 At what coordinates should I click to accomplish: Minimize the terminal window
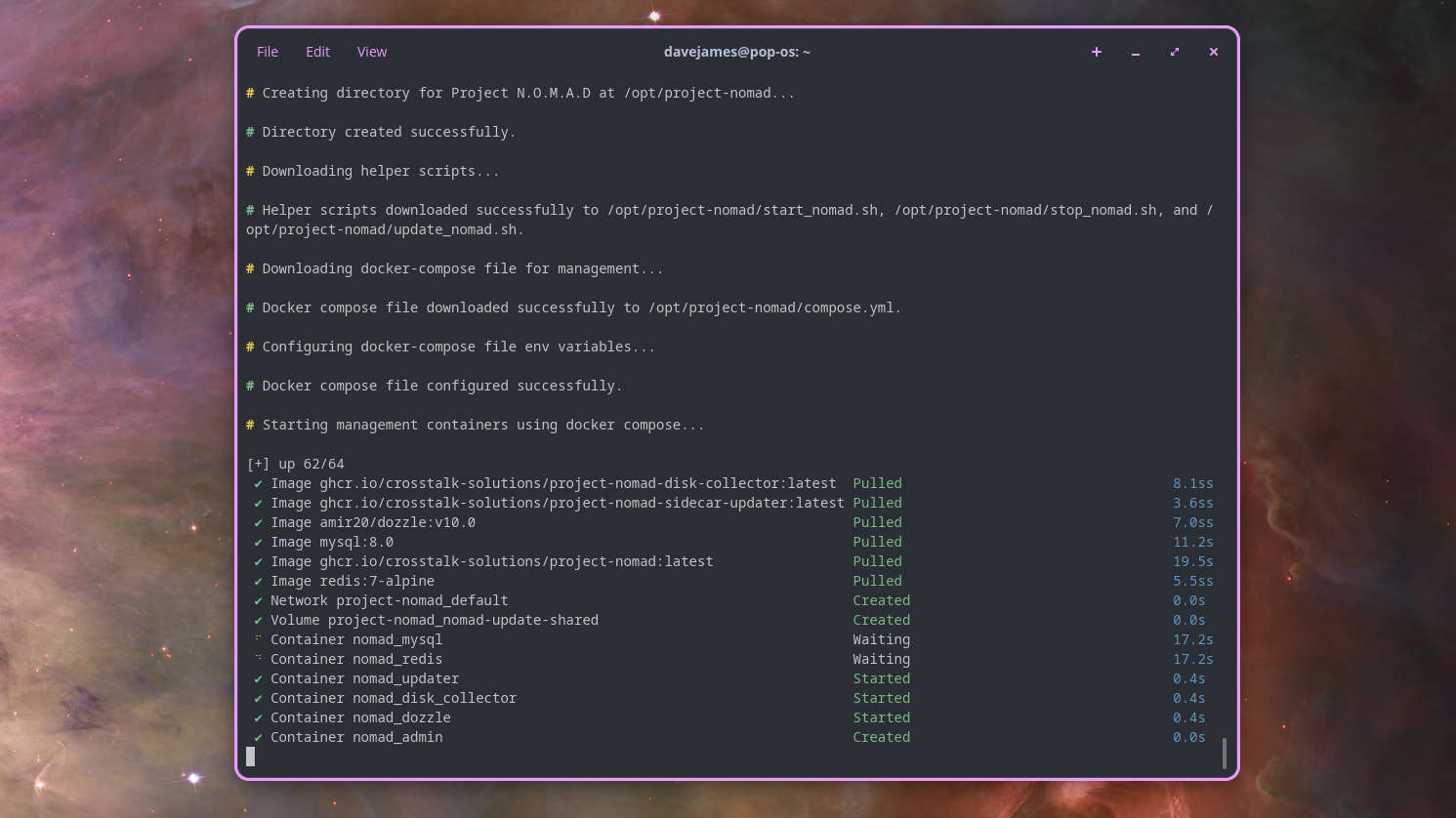(1135, 52)
